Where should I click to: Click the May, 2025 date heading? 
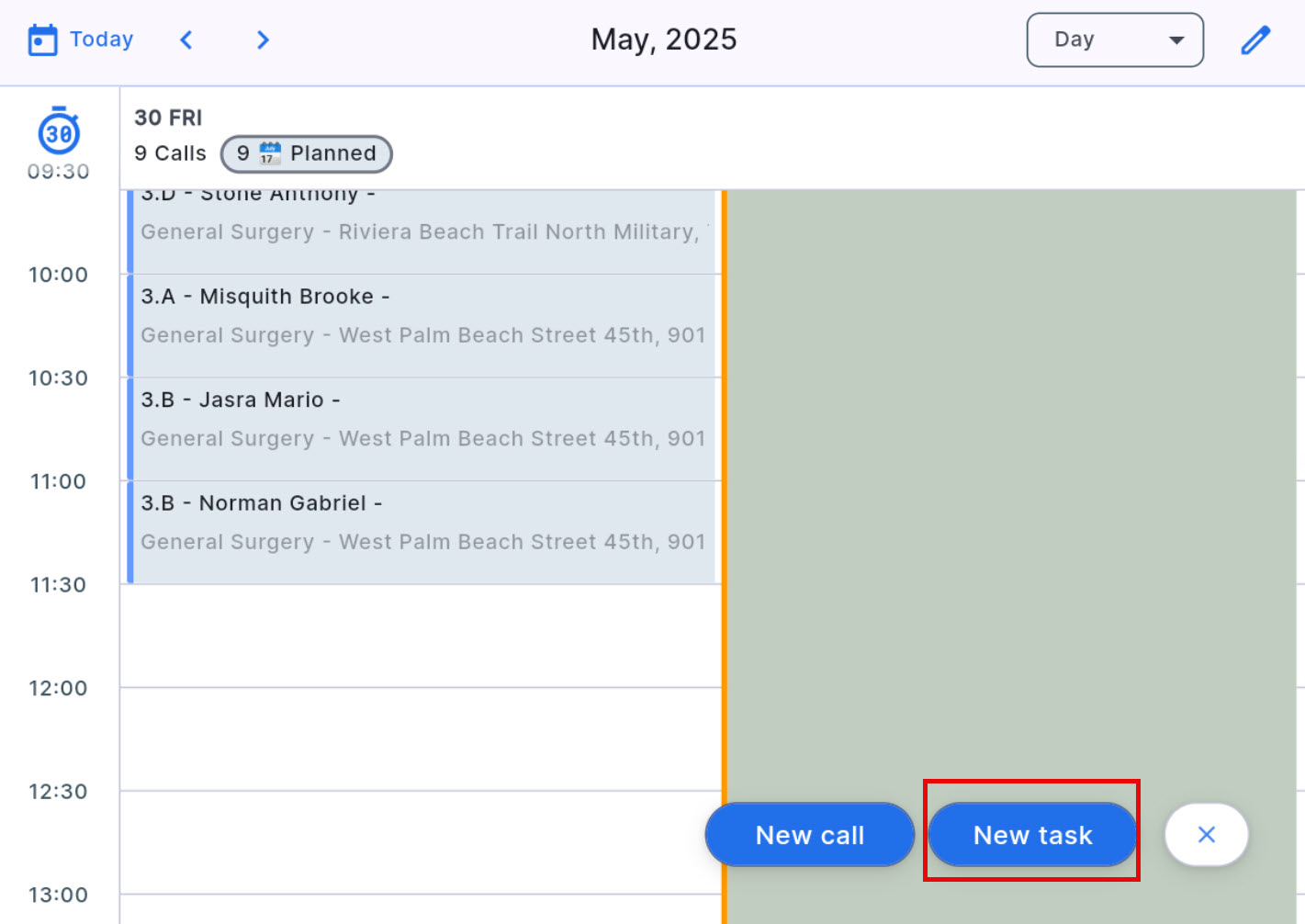(x=663, y=39)
